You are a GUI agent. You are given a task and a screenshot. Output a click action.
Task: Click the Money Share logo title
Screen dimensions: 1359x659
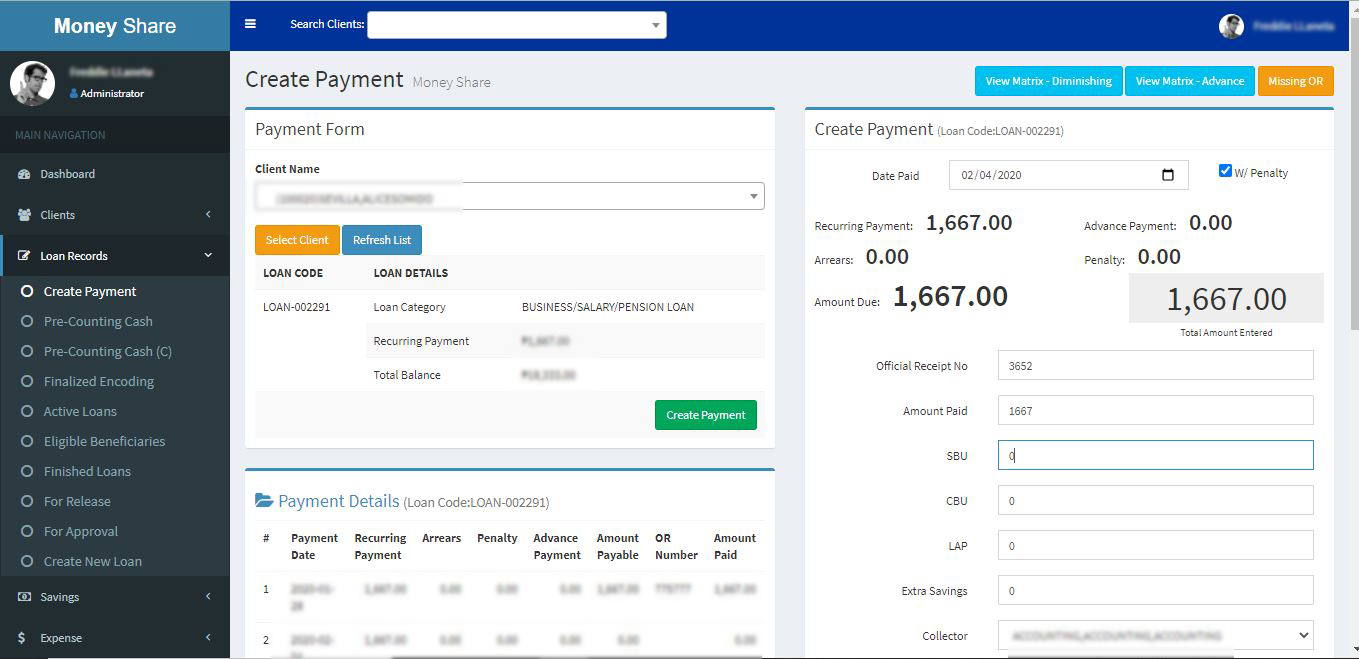(115, 26)
